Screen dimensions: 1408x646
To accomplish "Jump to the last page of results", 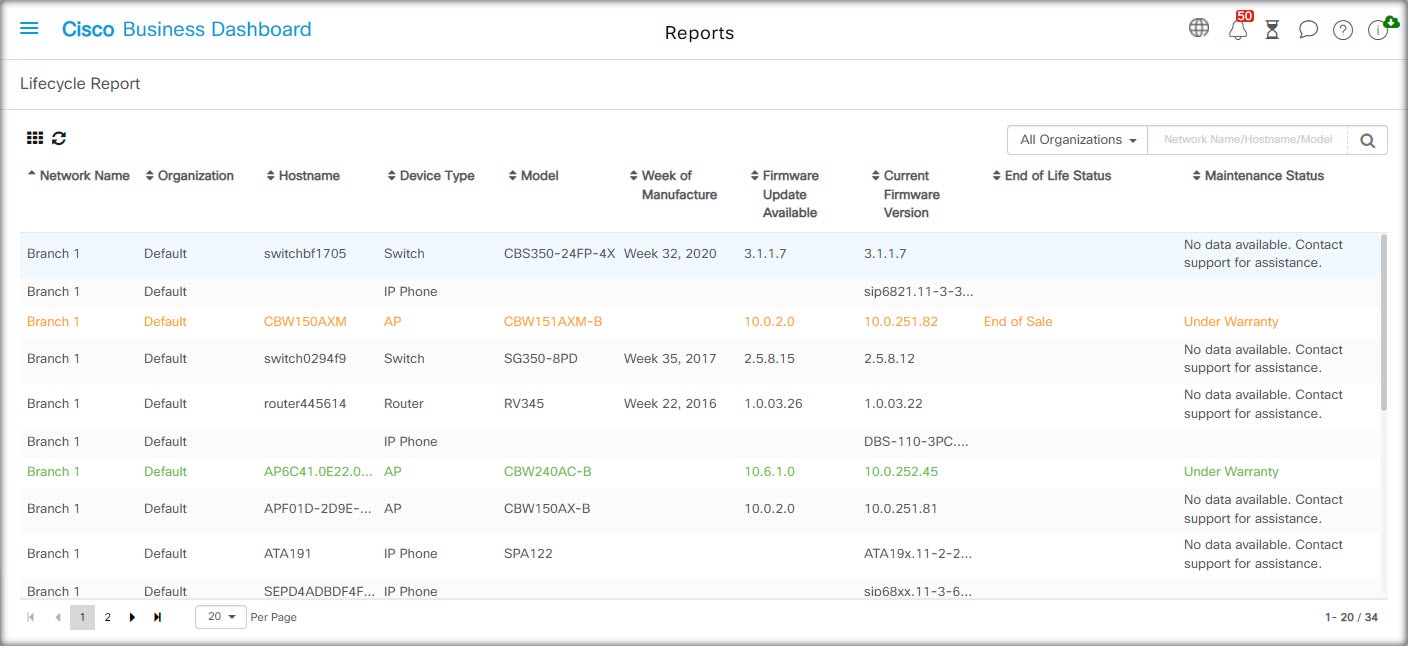I will (157, 617).
